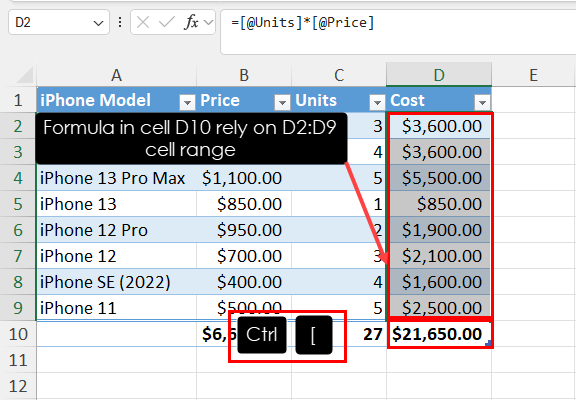
Task: Click the Name Box showing D2
Action: (x=59, y=22)
